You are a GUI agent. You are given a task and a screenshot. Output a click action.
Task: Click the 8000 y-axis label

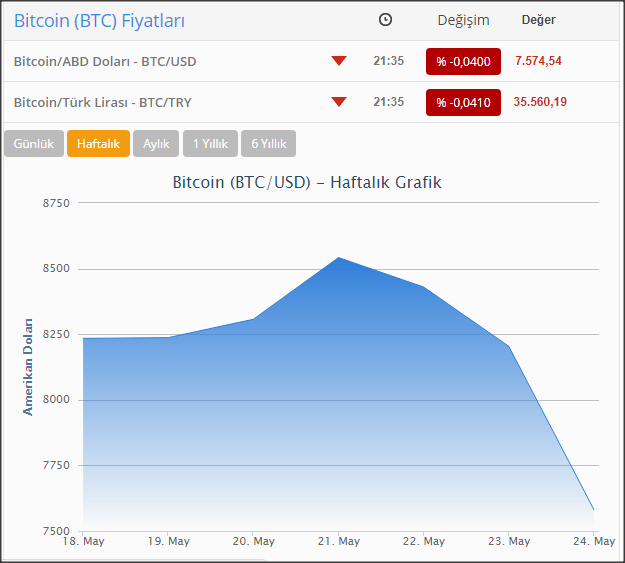(x=56, y=399)
